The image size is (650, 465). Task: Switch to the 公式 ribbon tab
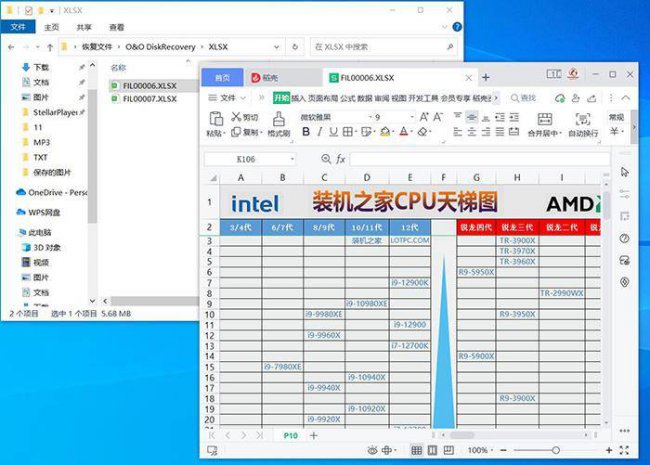click(348, 98)
